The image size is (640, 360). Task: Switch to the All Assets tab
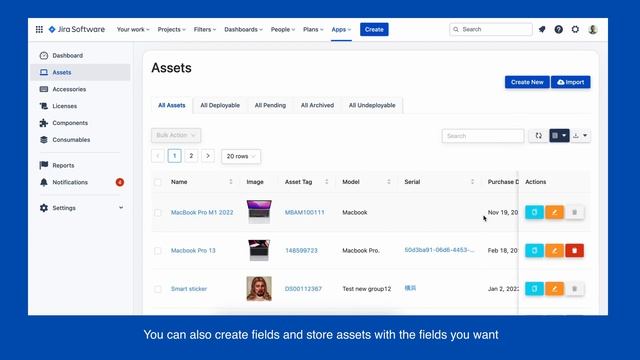[172, 105]
